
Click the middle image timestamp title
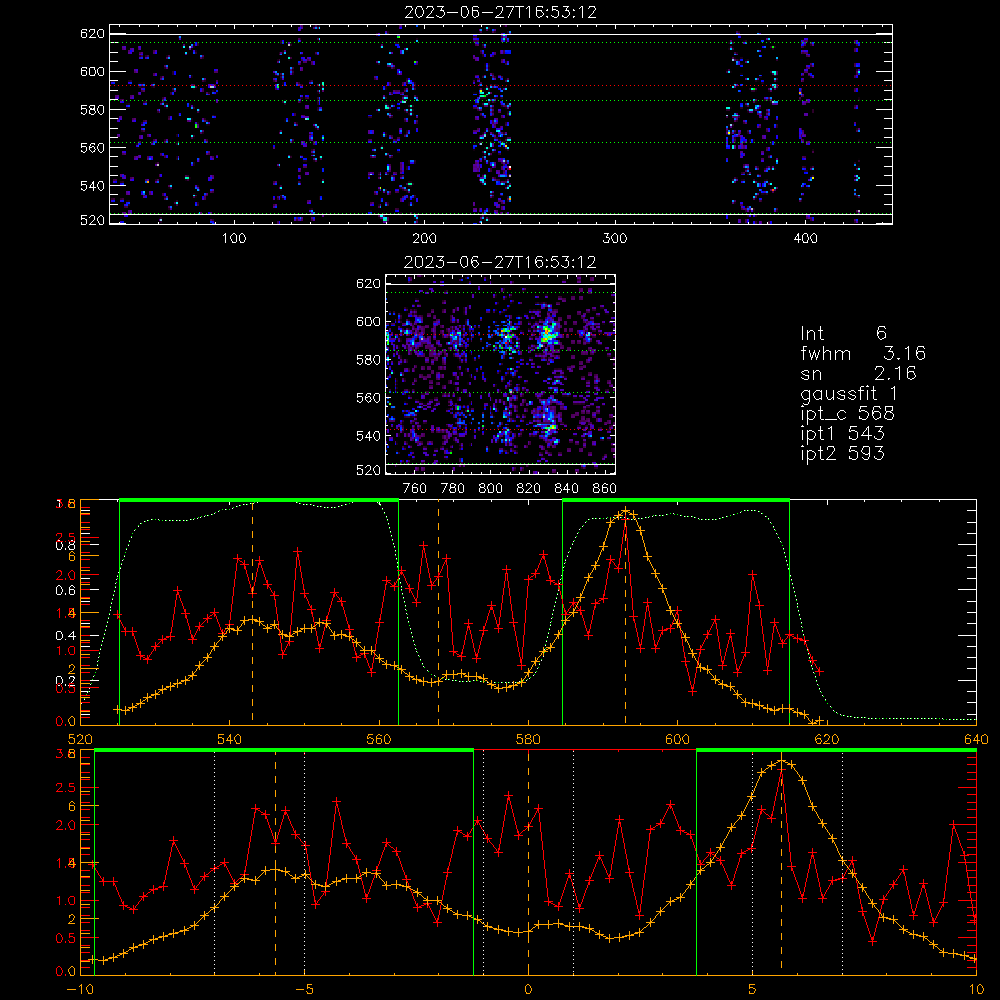[x=500, y=262]
